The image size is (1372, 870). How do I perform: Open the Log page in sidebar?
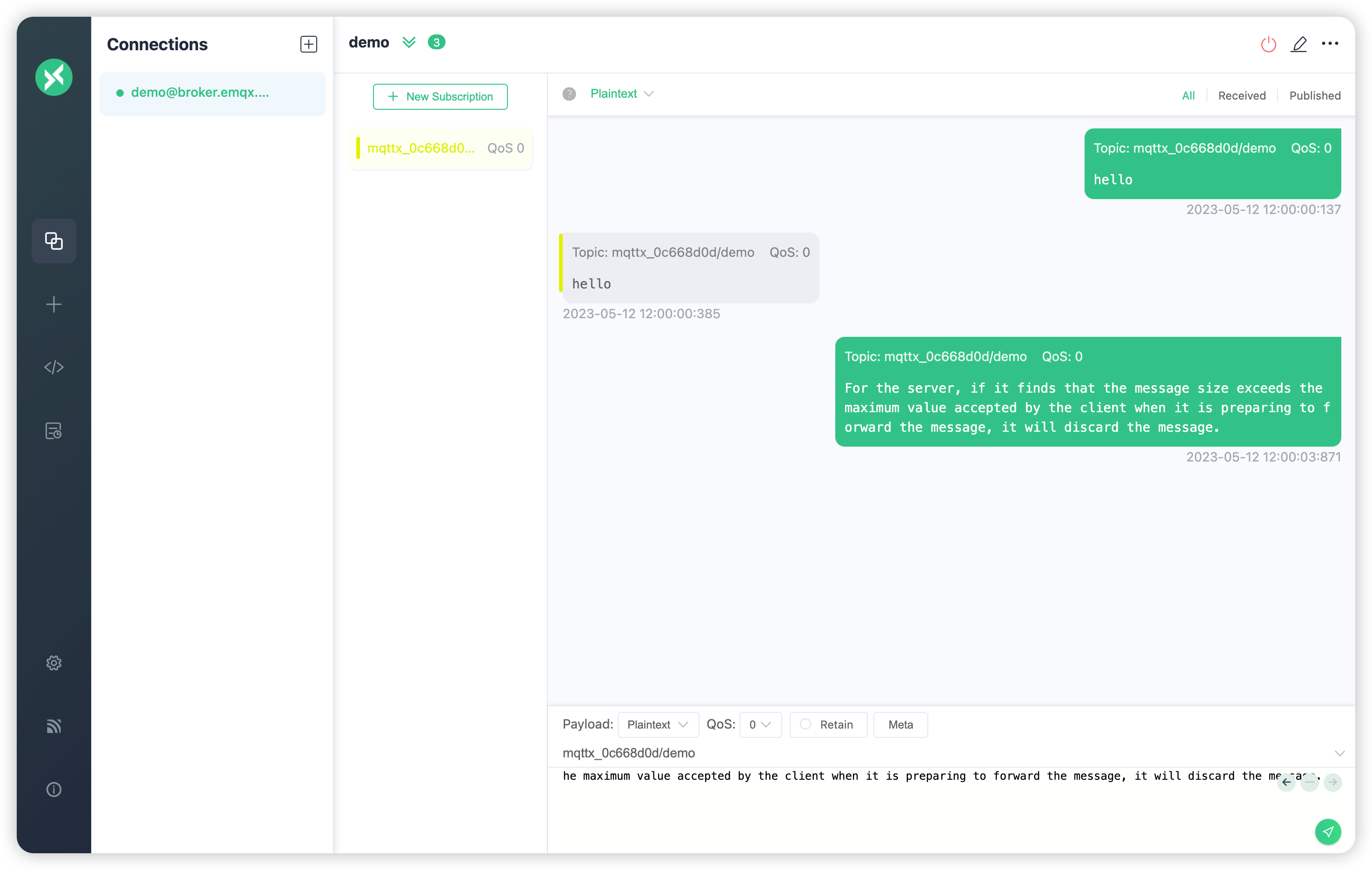pyautogui.click(x=53, y=431)
